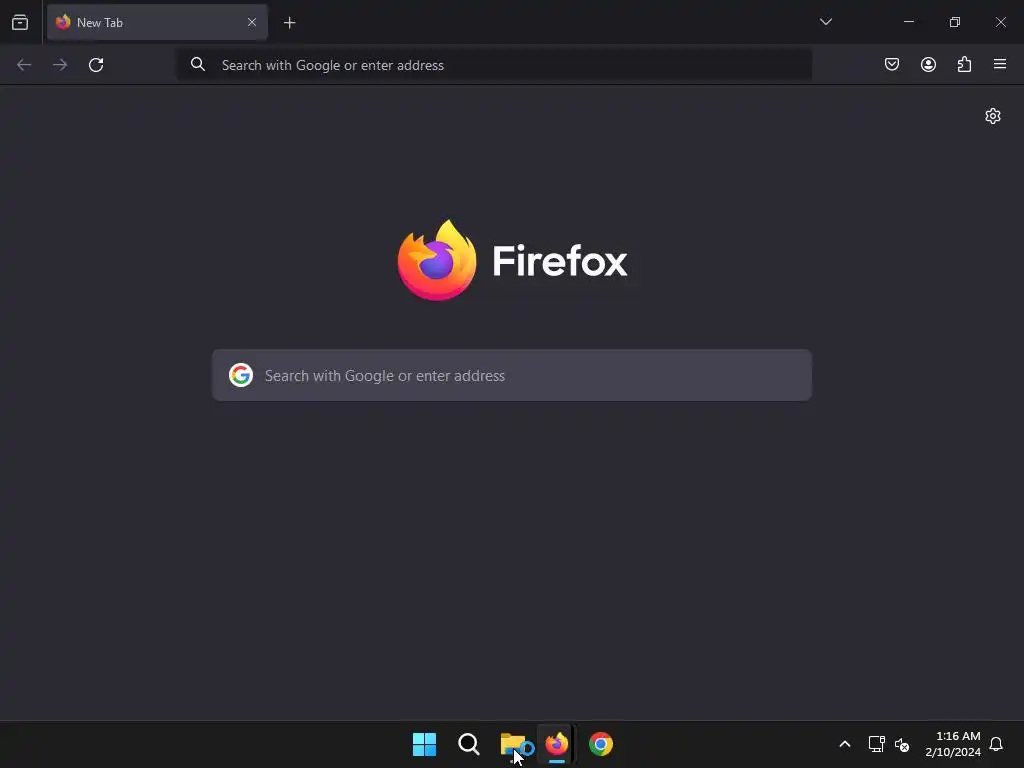Restore down the Firefox window
Screen dimensions: 1024x768
[955, 22]
